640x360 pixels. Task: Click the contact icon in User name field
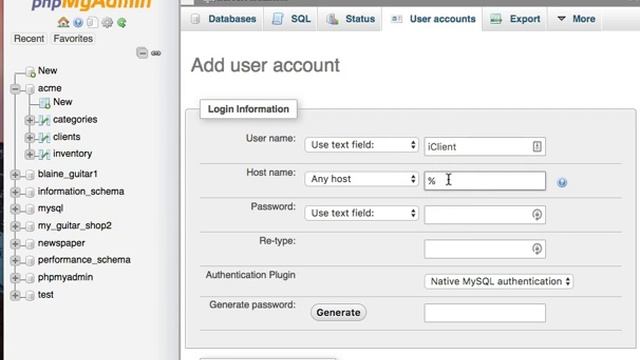[x=537, y=147]
